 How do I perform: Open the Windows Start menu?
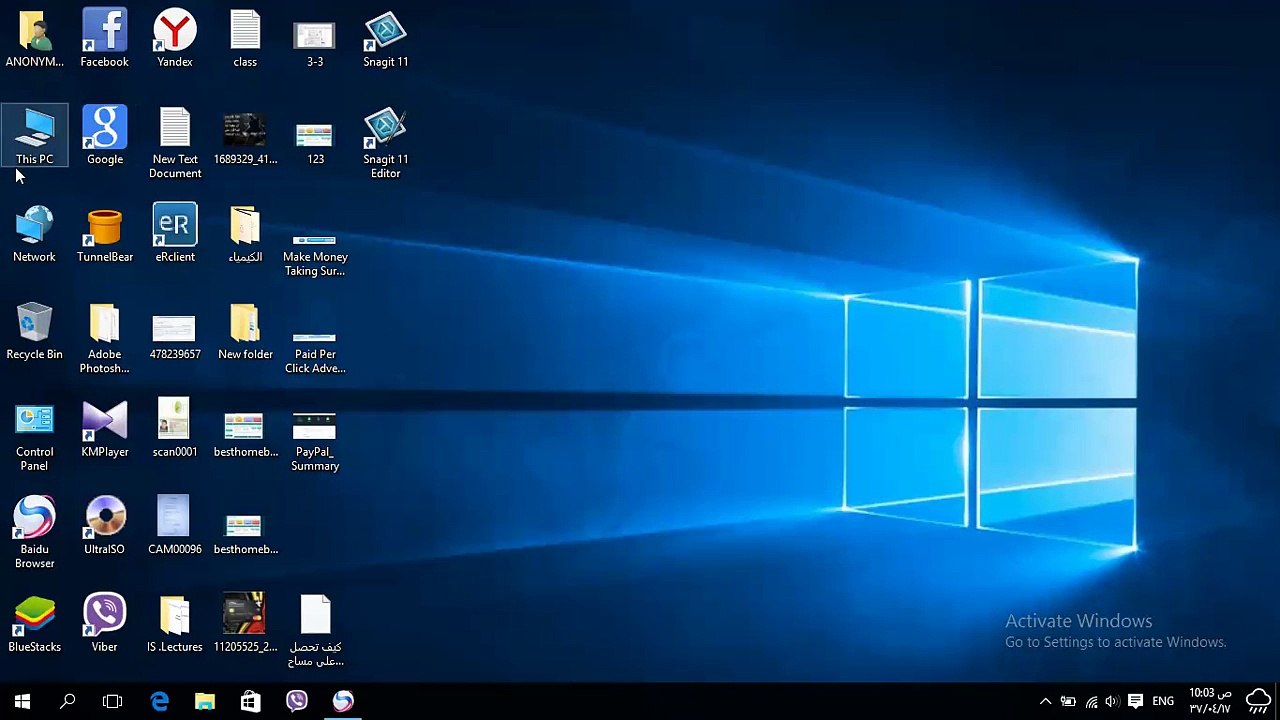click(x=22, y=701)
